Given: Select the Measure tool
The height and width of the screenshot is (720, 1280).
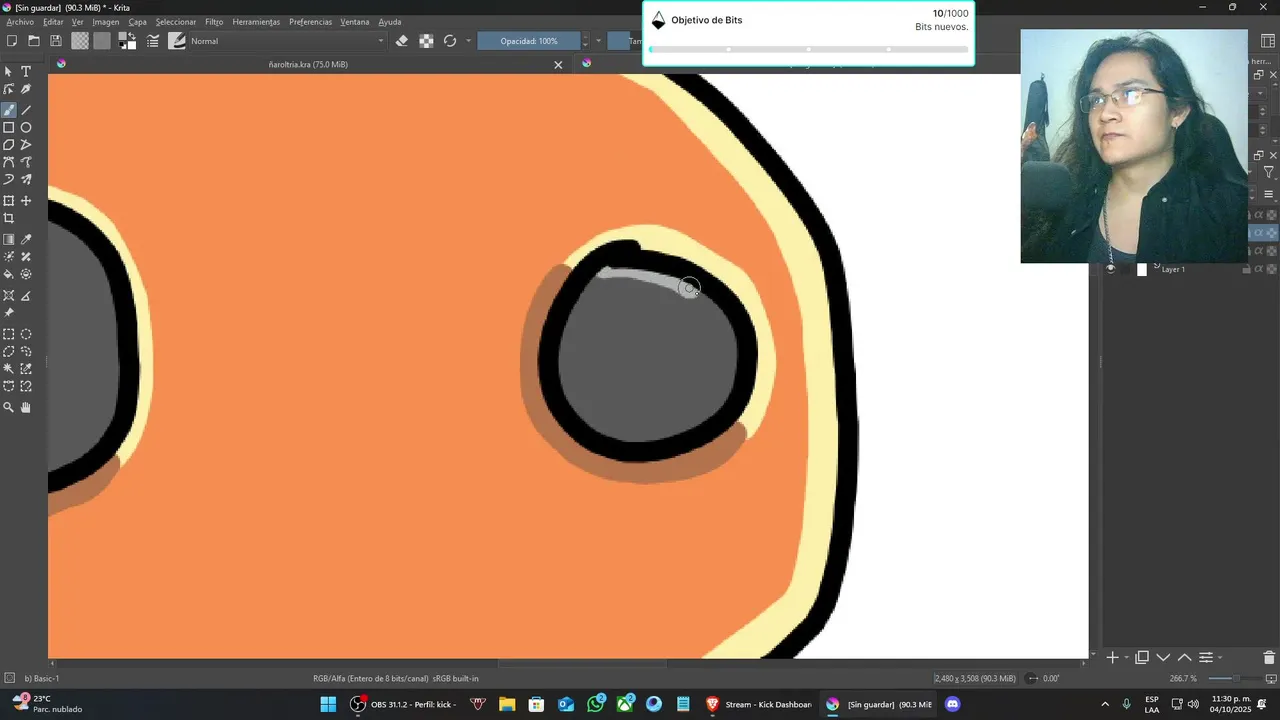Looking at the screenshot, I should (26, 295).
